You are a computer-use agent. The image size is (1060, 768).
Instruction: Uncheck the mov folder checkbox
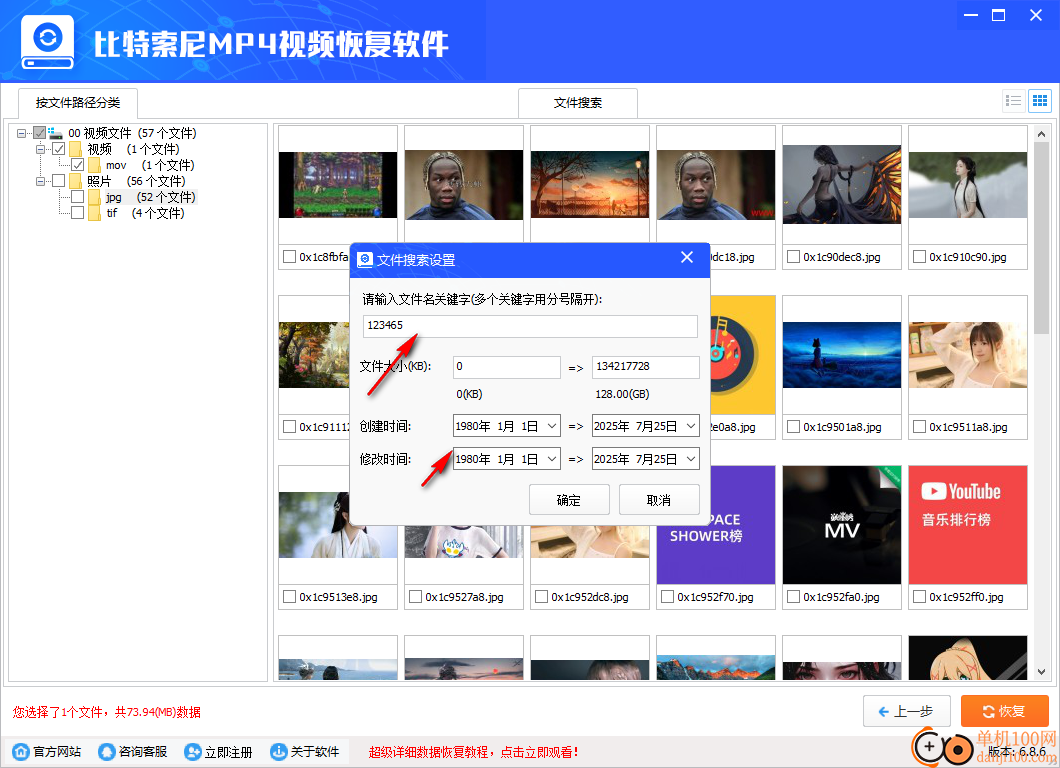78,165
